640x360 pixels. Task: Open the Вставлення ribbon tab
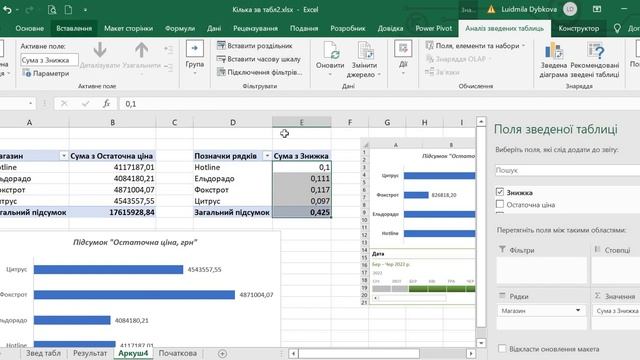74,28
